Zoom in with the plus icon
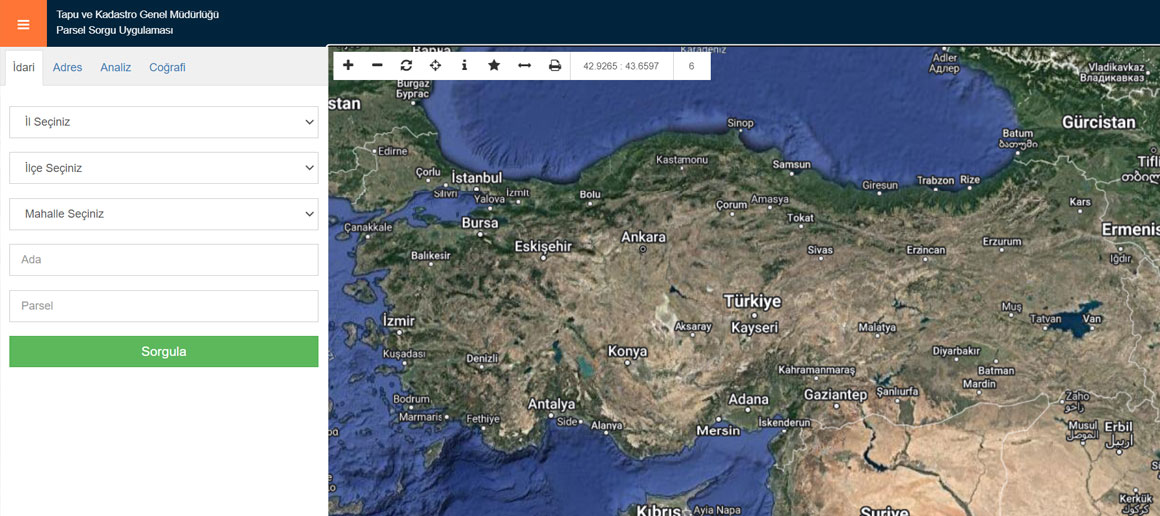The width and height of the screenshot is (1160, 516). (x=348, y=66)
